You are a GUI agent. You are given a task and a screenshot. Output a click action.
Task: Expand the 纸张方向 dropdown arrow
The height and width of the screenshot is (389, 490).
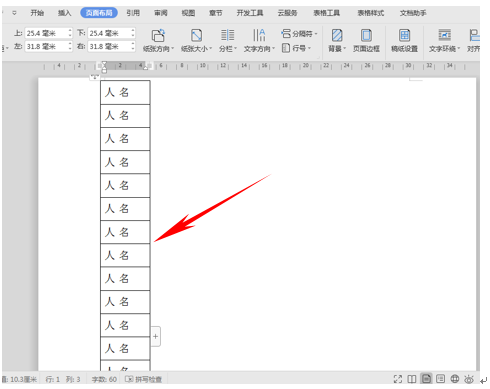pos(173,49)
